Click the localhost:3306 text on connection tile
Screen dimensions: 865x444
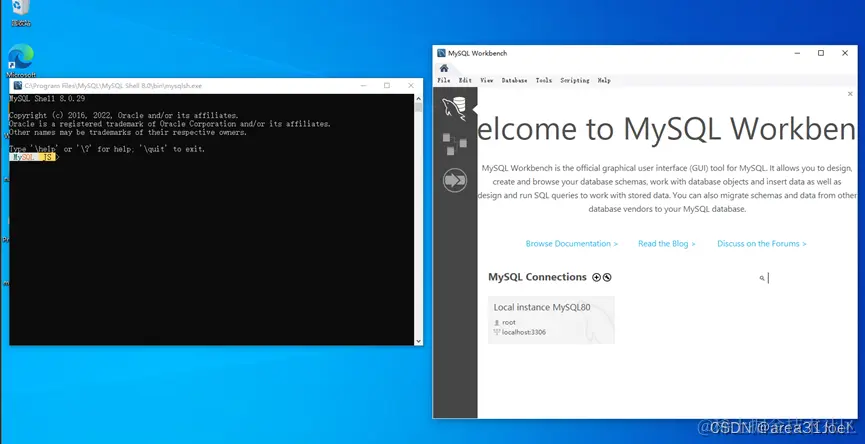pyautogui.click(x=524, y=332)
